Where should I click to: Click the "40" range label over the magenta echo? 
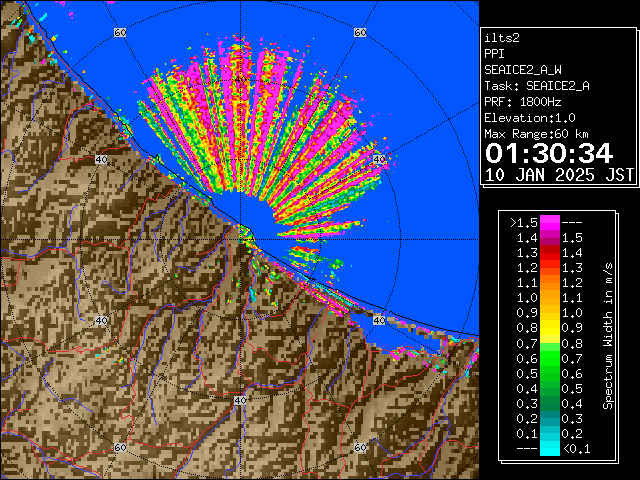pos(240,79)
